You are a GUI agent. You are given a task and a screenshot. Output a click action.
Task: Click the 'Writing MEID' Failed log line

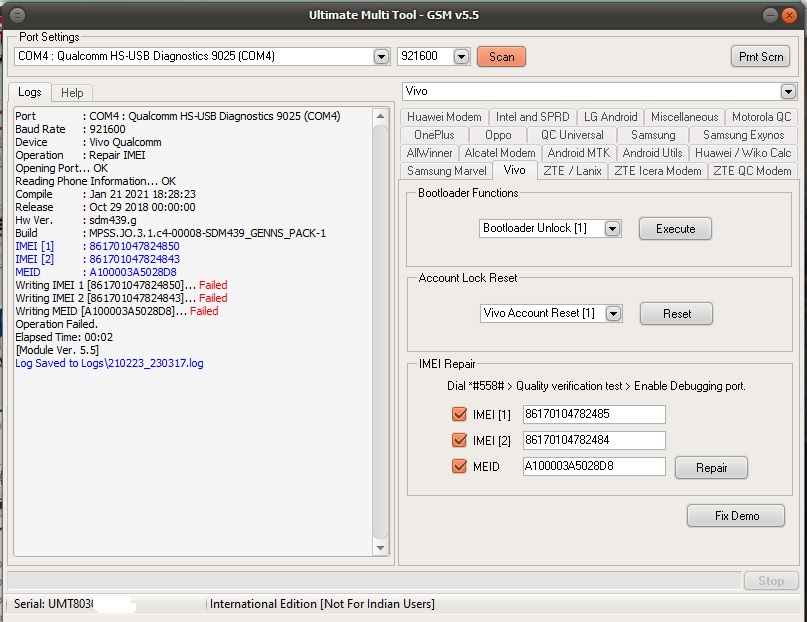click(x=117, y=311)
